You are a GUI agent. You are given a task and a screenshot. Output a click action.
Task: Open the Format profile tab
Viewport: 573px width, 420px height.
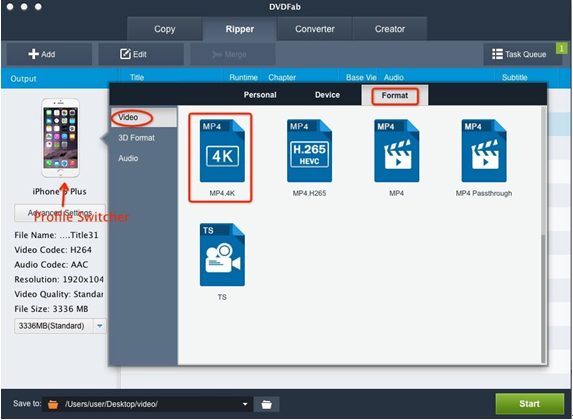(395, 95)
